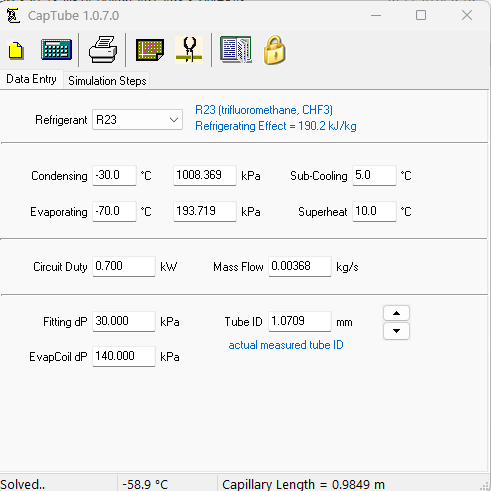Close the CapTube window
Image resolution: width=491 pixels, height=491 pixels.
[467, 15]
